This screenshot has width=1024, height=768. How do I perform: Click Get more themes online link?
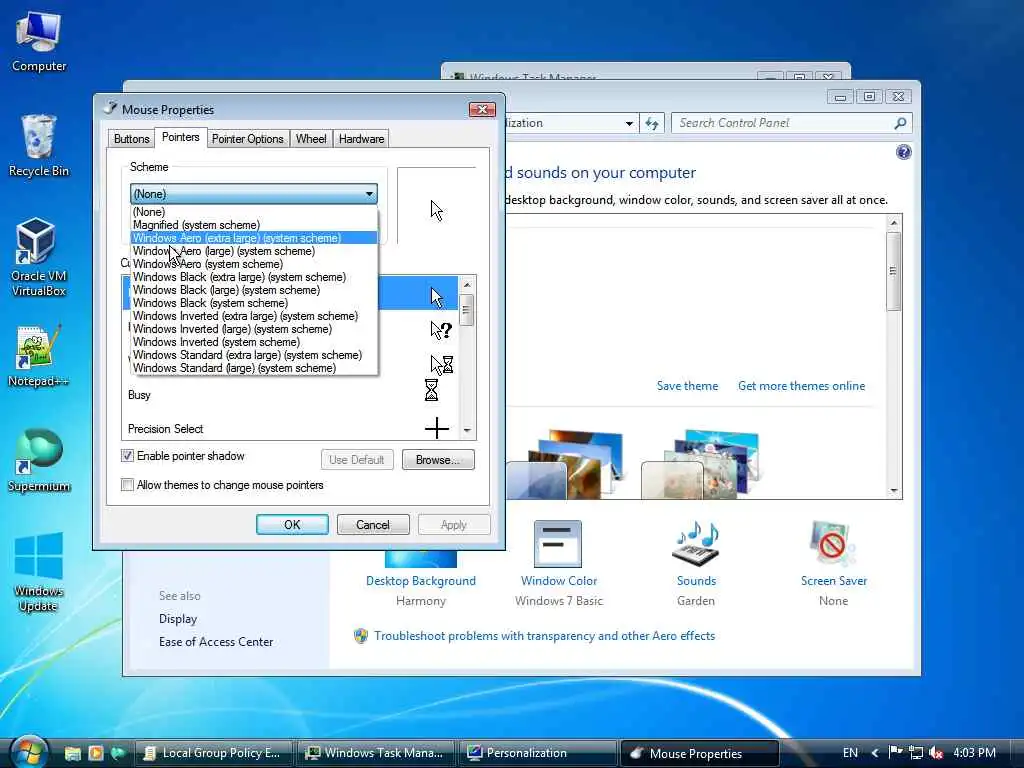click(x=801, y=386)
